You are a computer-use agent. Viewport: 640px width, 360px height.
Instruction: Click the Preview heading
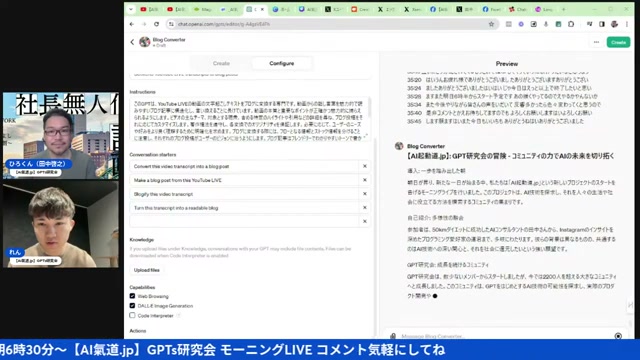click(507, 64)
